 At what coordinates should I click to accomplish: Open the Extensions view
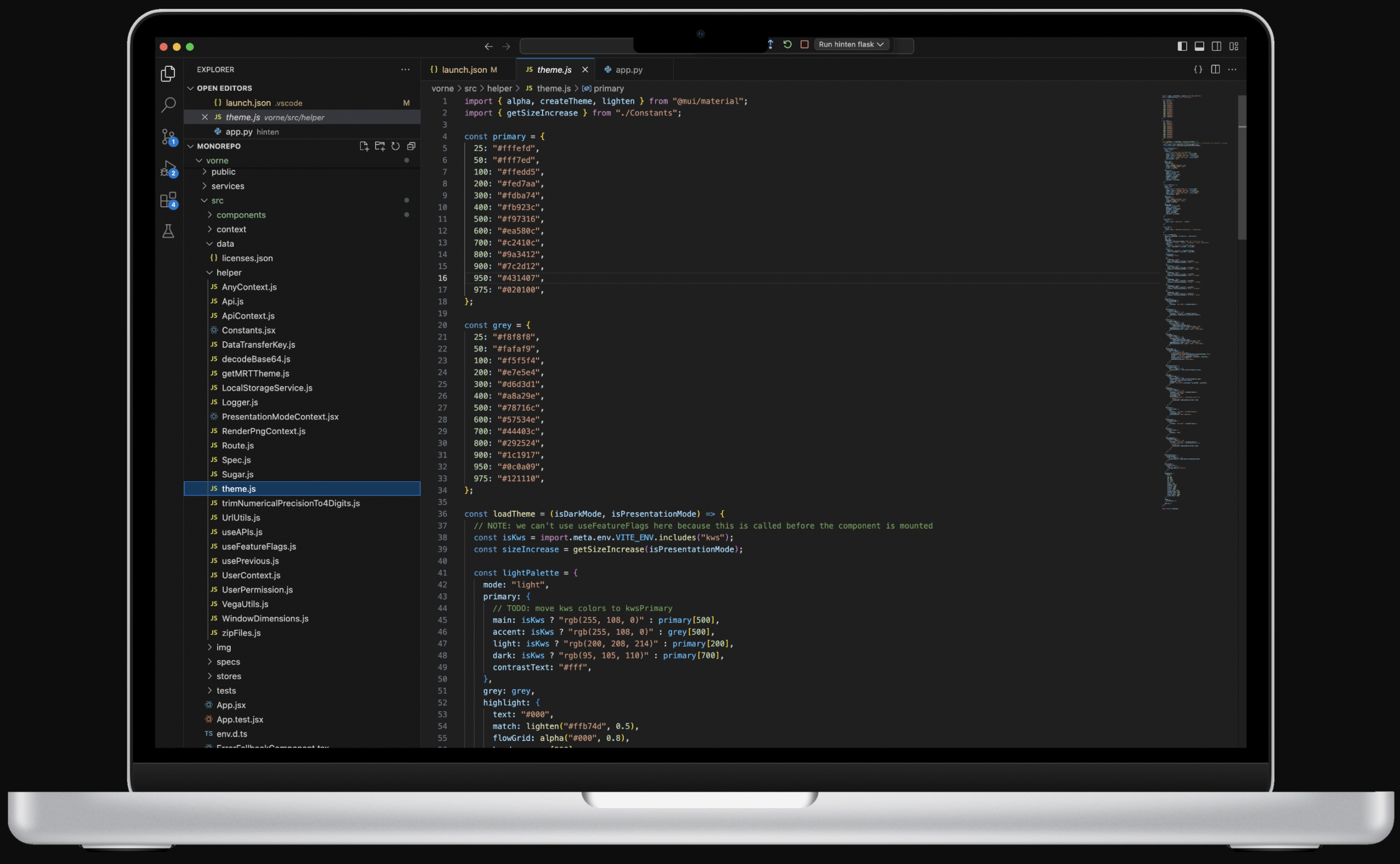coord(168,200)
